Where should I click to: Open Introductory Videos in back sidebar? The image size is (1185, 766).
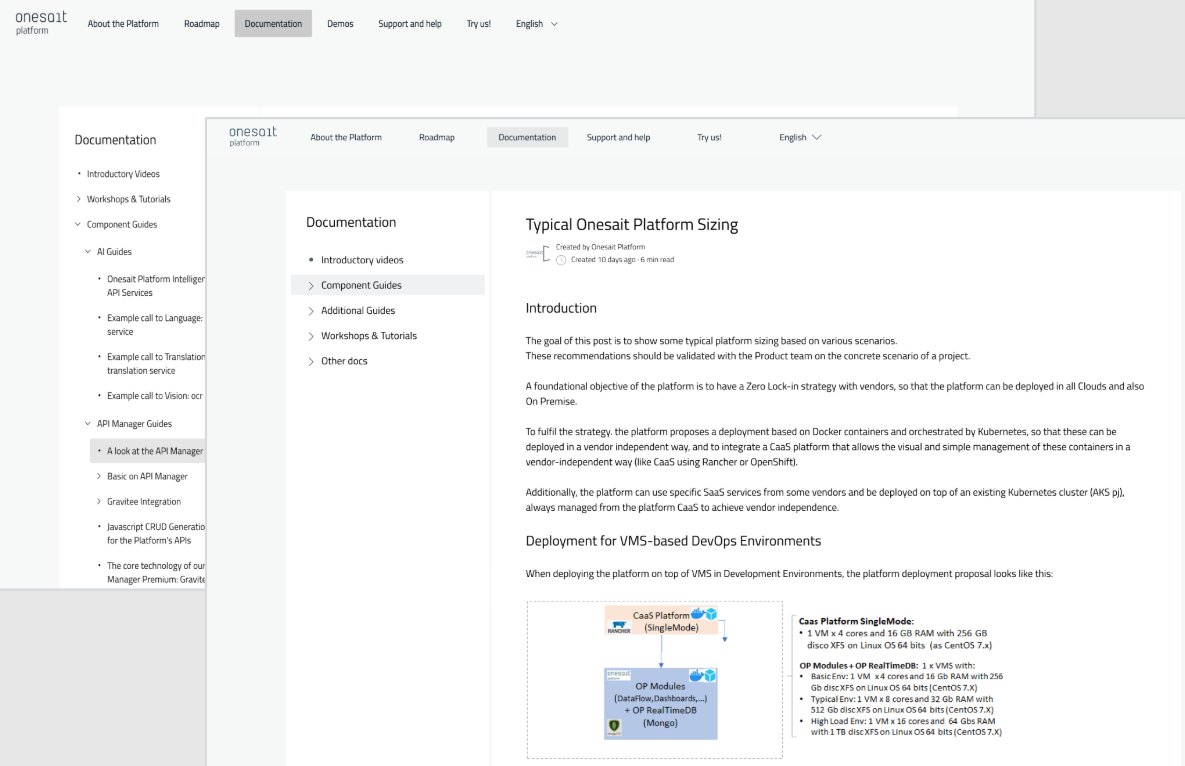tap(123, 174)
